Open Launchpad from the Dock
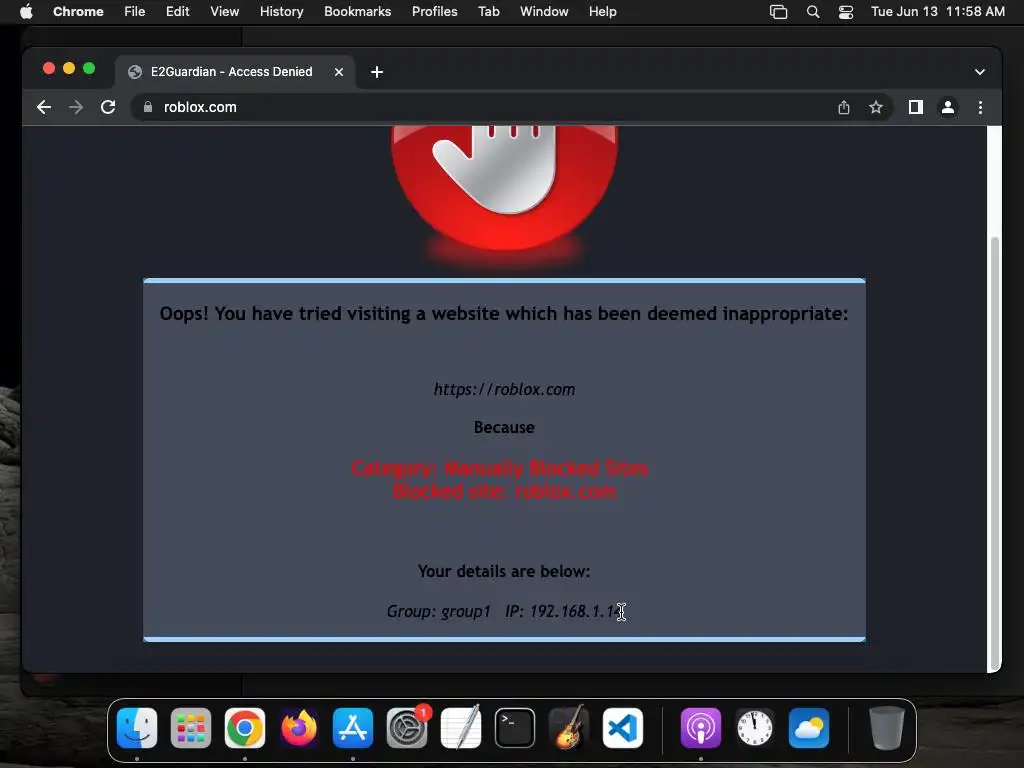The image size is (1024, 768). click(191, 728)
